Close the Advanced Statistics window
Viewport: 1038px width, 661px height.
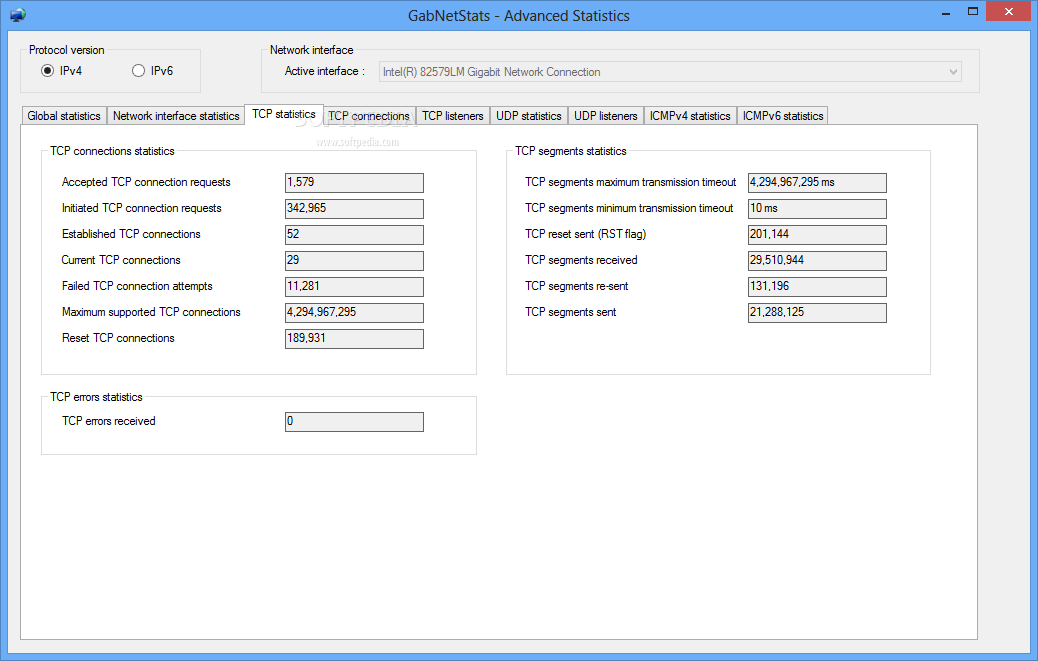[x=1009, y=12]
